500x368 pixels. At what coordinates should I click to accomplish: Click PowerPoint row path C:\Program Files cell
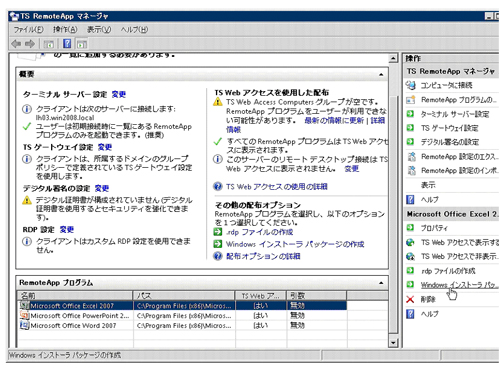point(184,315)
